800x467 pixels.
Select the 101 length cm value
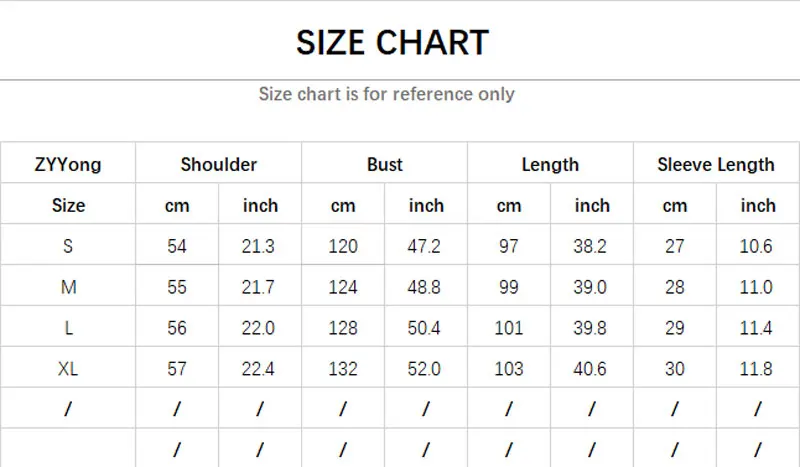point(509,328)
